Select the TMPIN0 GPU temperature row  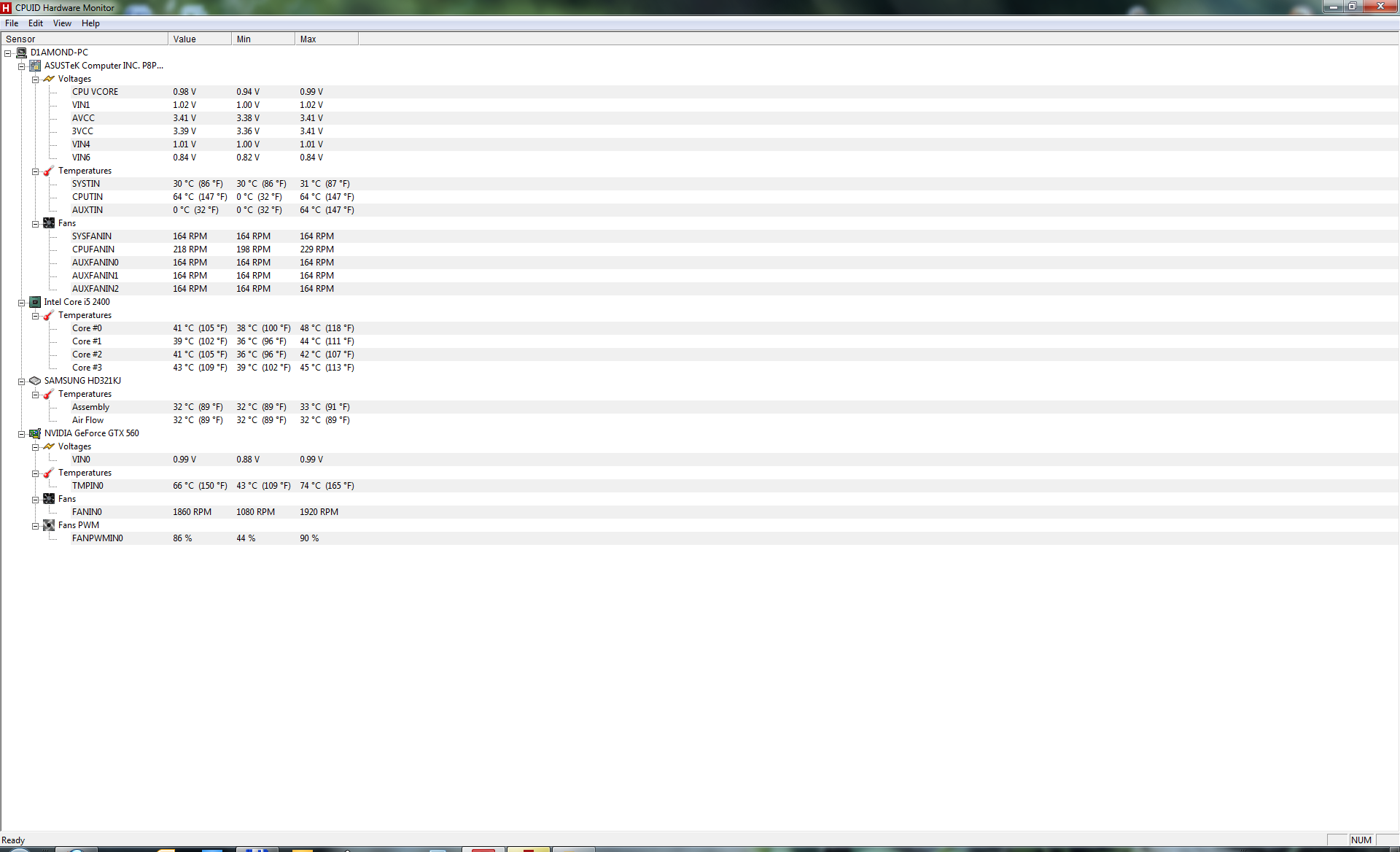point(735,486)
